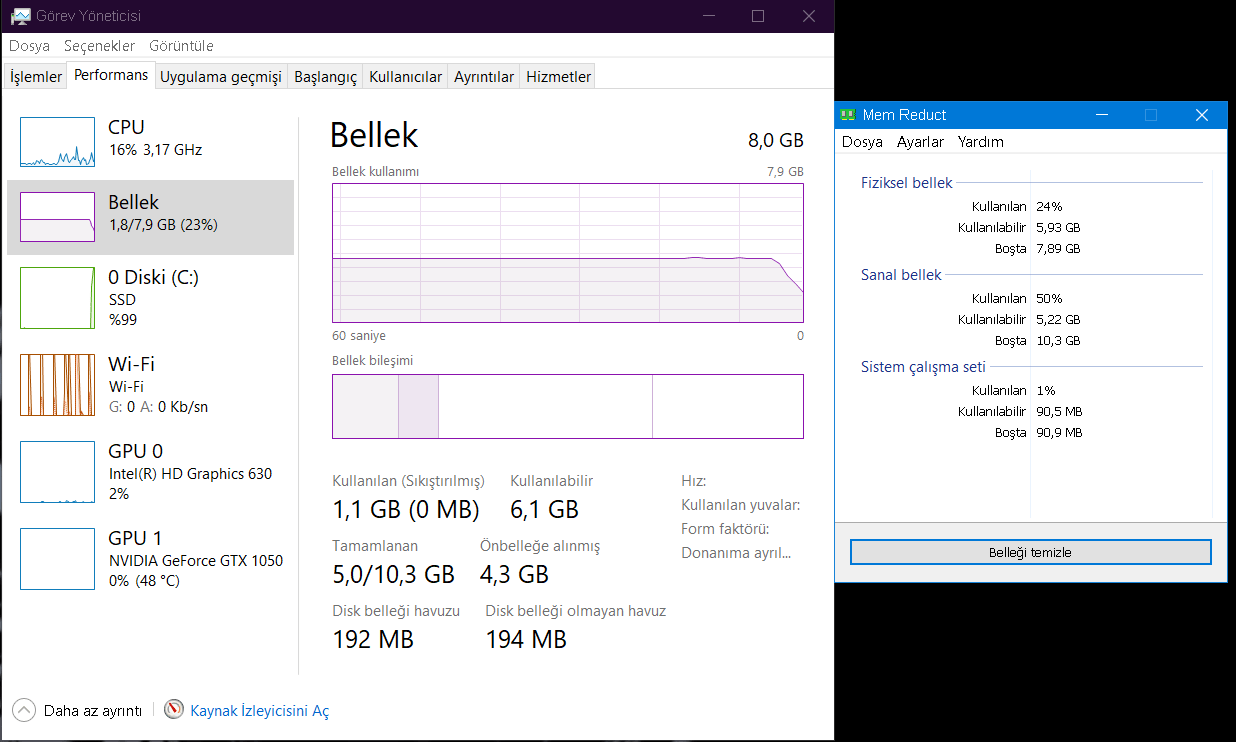Click the Form faktörü label

click(725, 528)
